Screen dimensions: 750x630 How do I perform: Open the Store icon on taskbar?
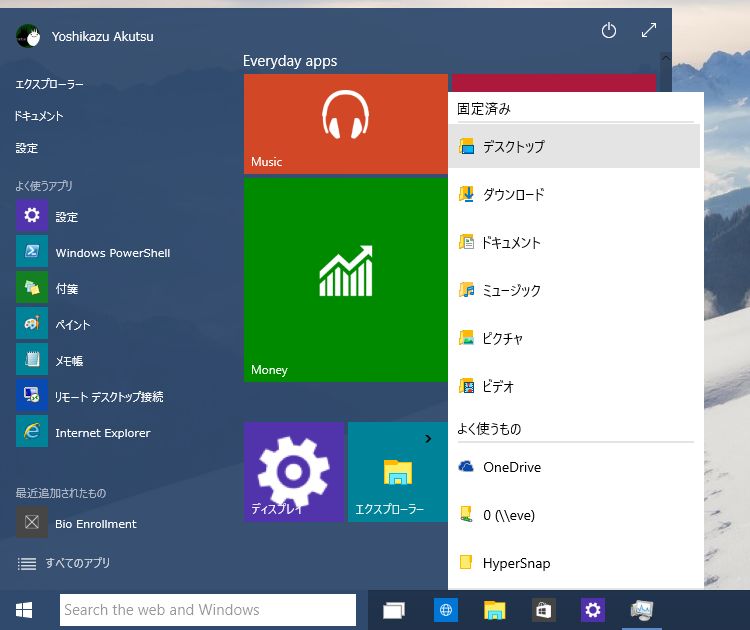click(x=543, y=610)
